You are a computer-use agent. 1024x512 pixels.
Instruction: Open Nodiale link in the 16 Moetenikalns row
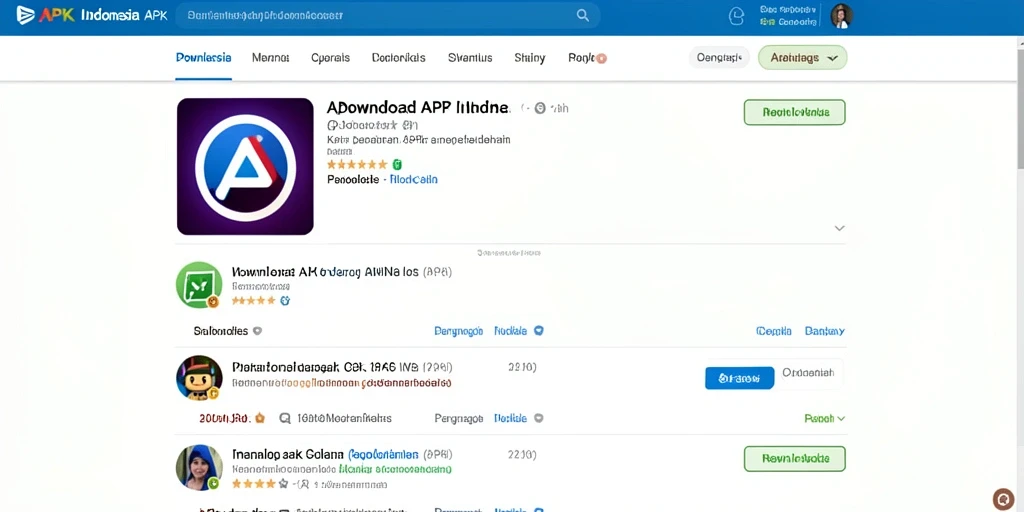[x=510, y=419]
